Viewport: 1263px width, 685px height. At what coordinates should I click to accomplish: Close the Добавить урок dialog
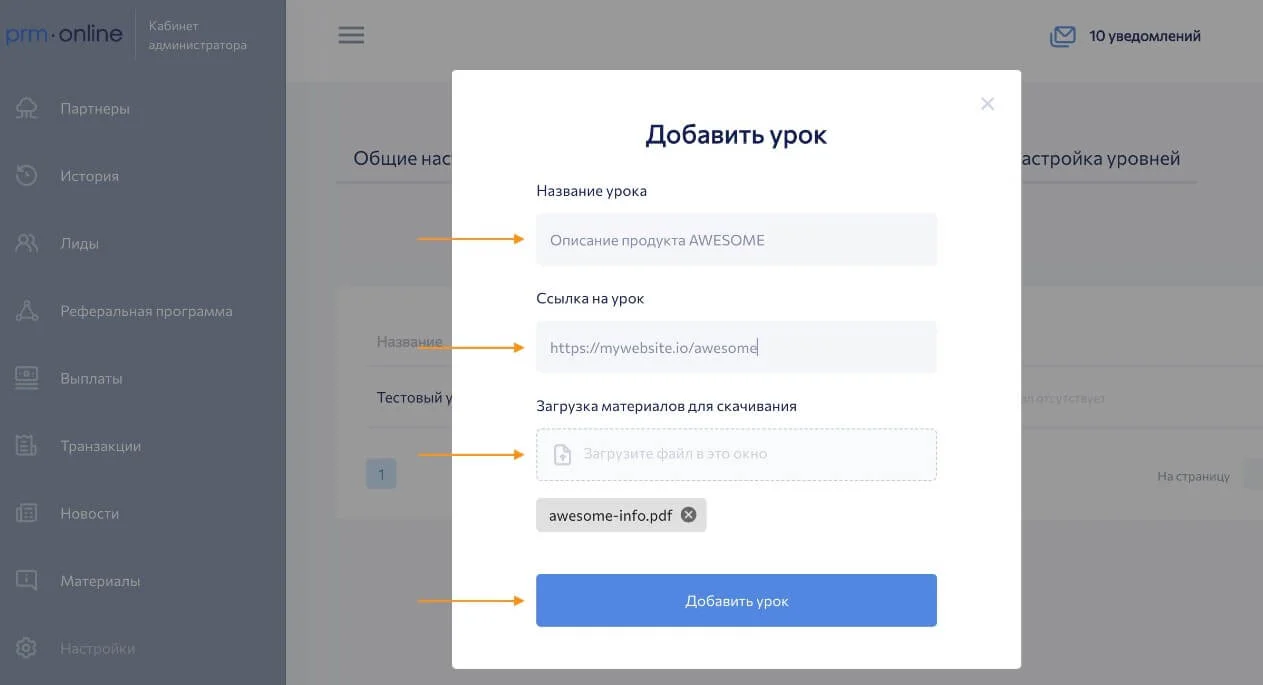tap(987, 104)
